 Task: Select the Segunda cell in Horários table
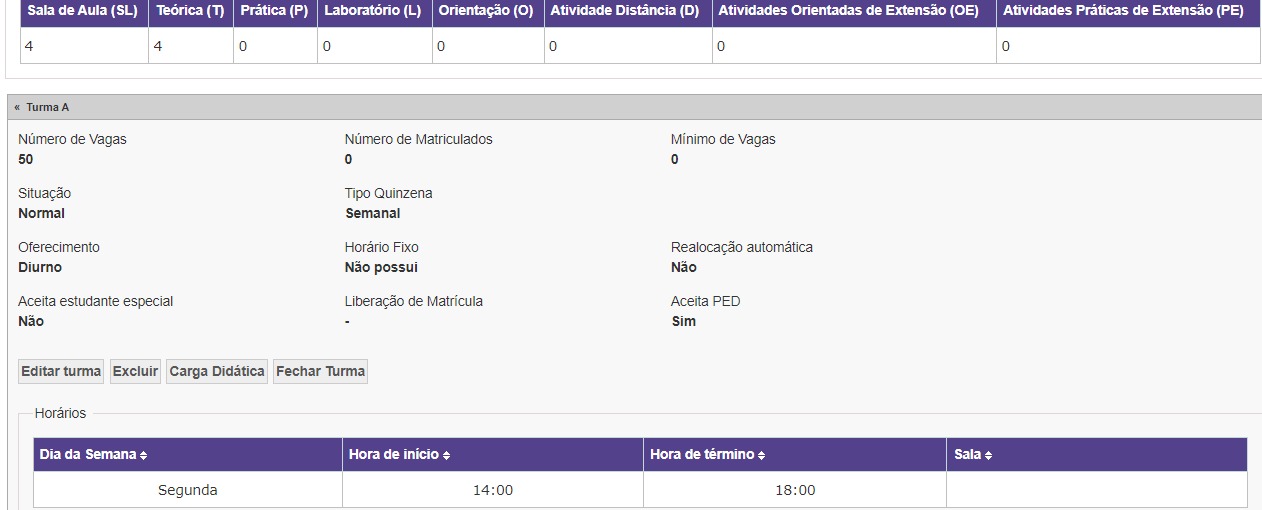click(x=187, y=490)
